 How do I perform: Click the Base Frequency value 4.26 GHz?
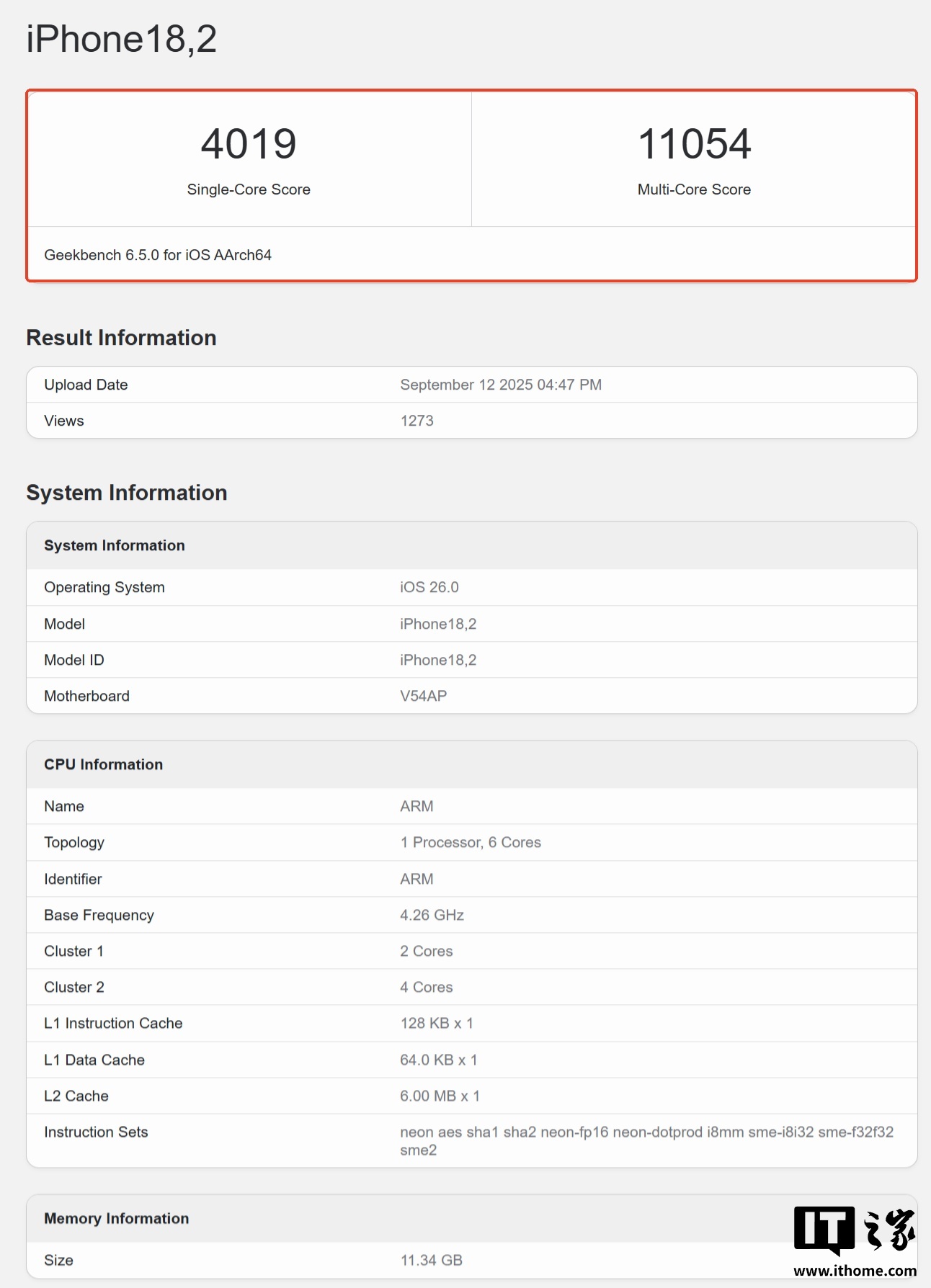pos(432,915)
